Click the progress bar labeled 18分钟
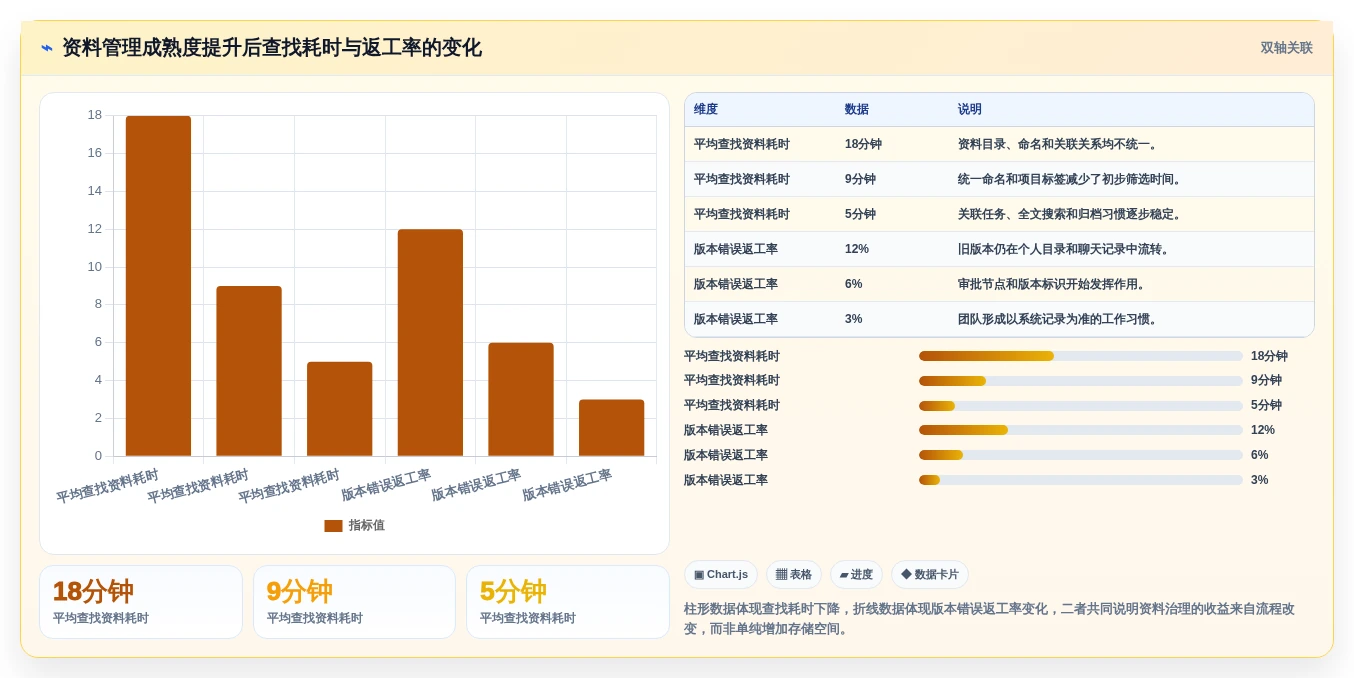Screen dimensions: 1354x678 1081,356
